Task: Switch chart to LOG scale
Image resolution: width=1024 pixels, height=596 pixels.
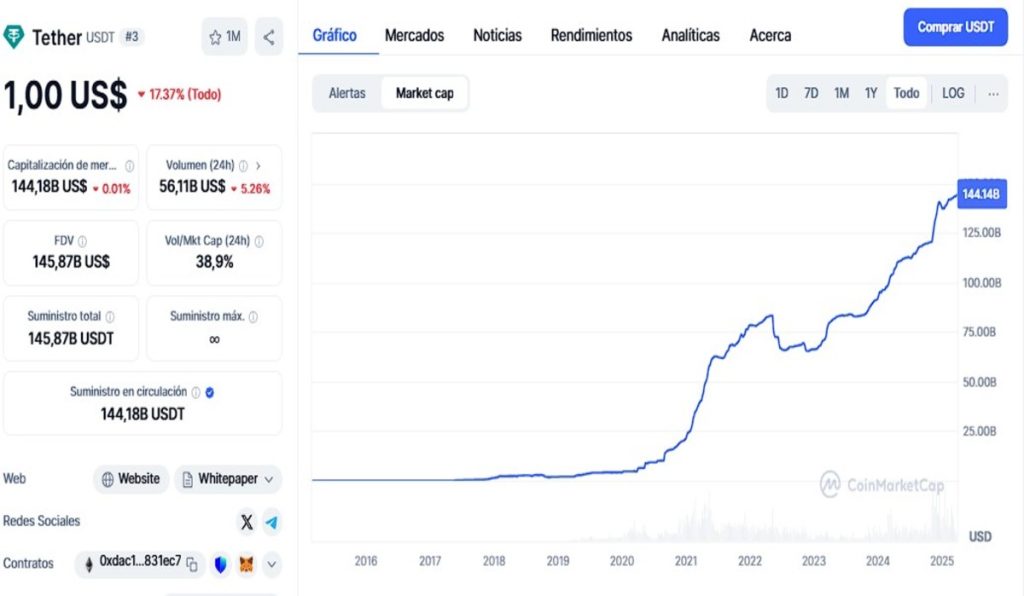Action: tap(952, 92)
